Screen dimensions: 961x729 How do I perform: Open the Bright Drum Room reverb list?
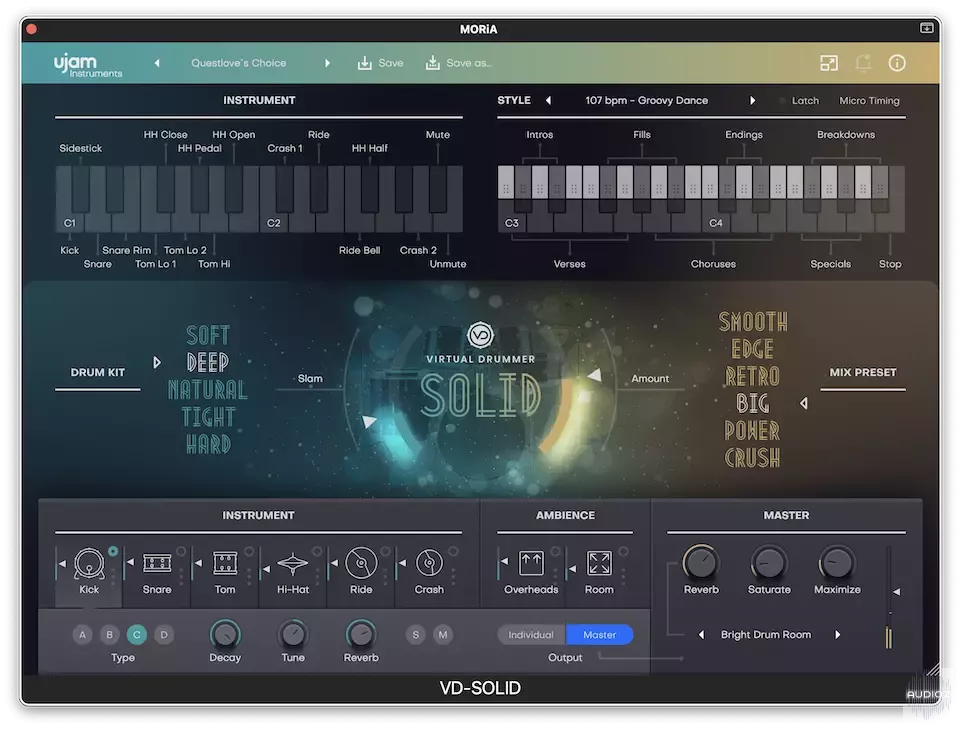pos(766,635)
